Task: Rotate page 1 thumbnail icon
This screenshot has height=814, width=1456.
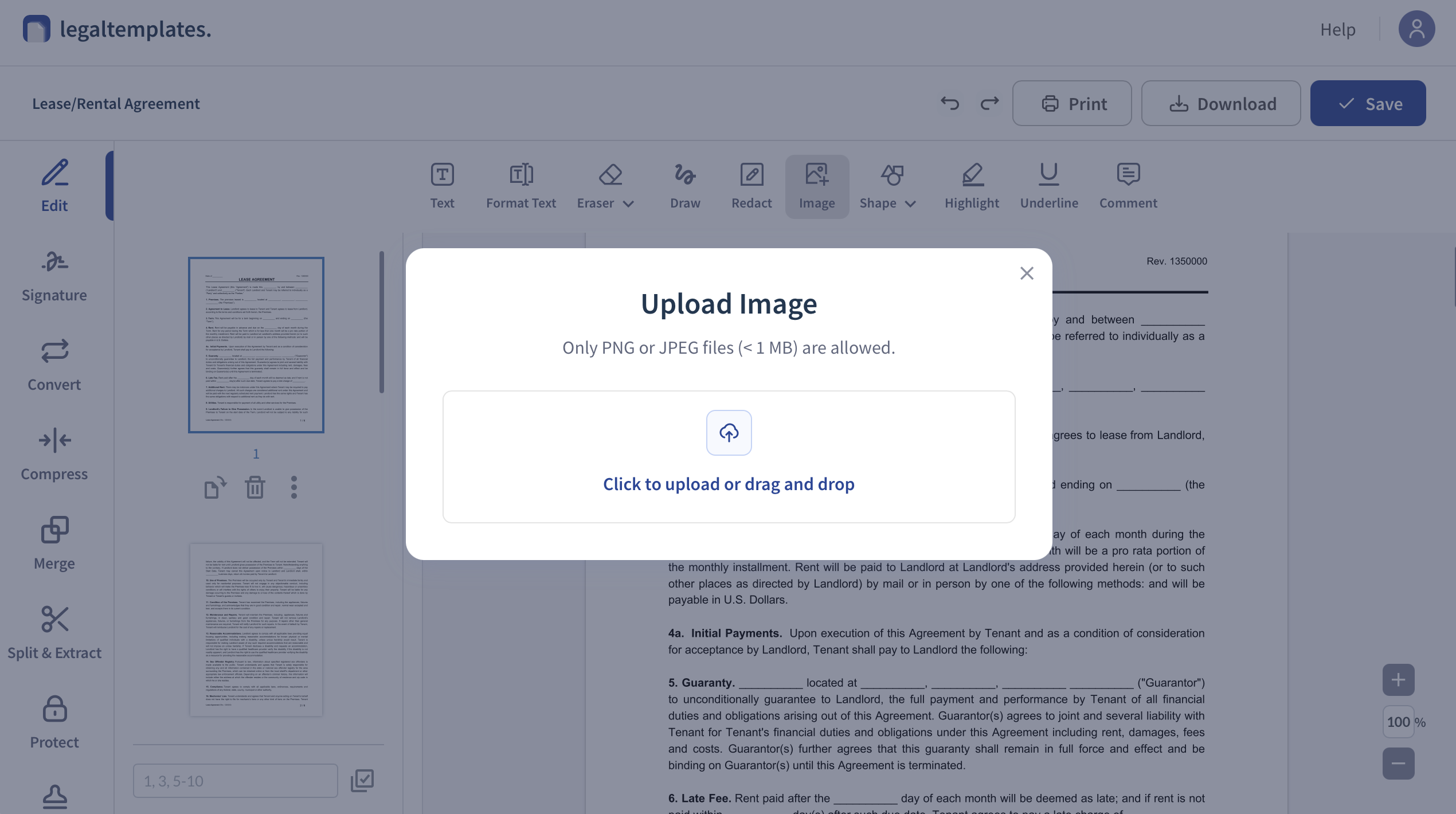Action: pyautogui.click(x=215, y=488)
